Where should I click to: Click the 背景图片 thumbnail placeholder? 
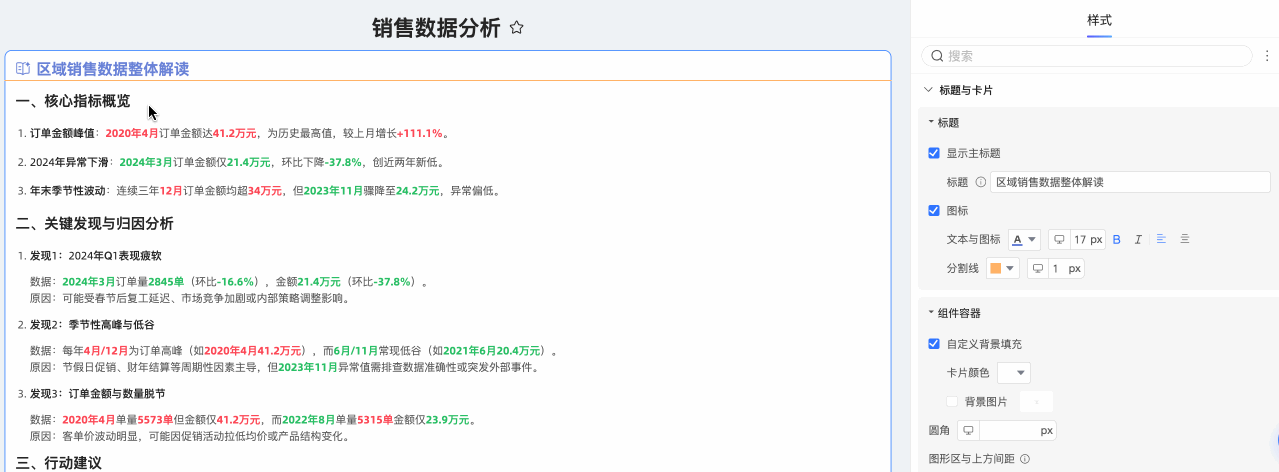tap(1036, 402)
